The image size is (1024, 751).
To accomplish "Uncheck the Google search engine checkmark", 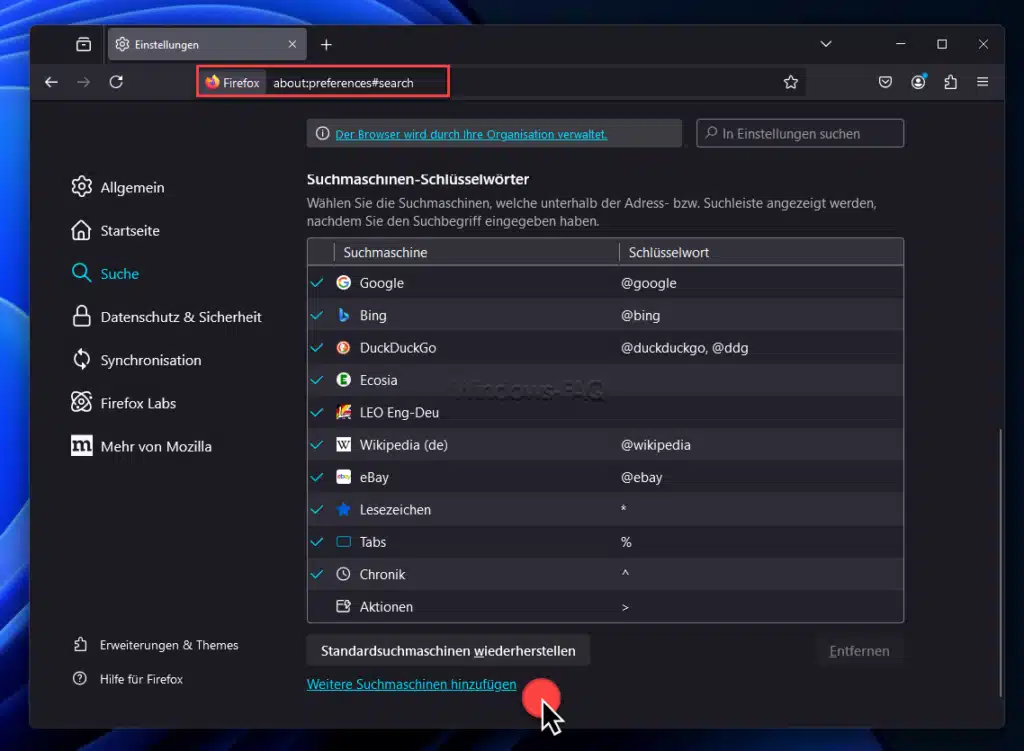I will coord(317,283).
